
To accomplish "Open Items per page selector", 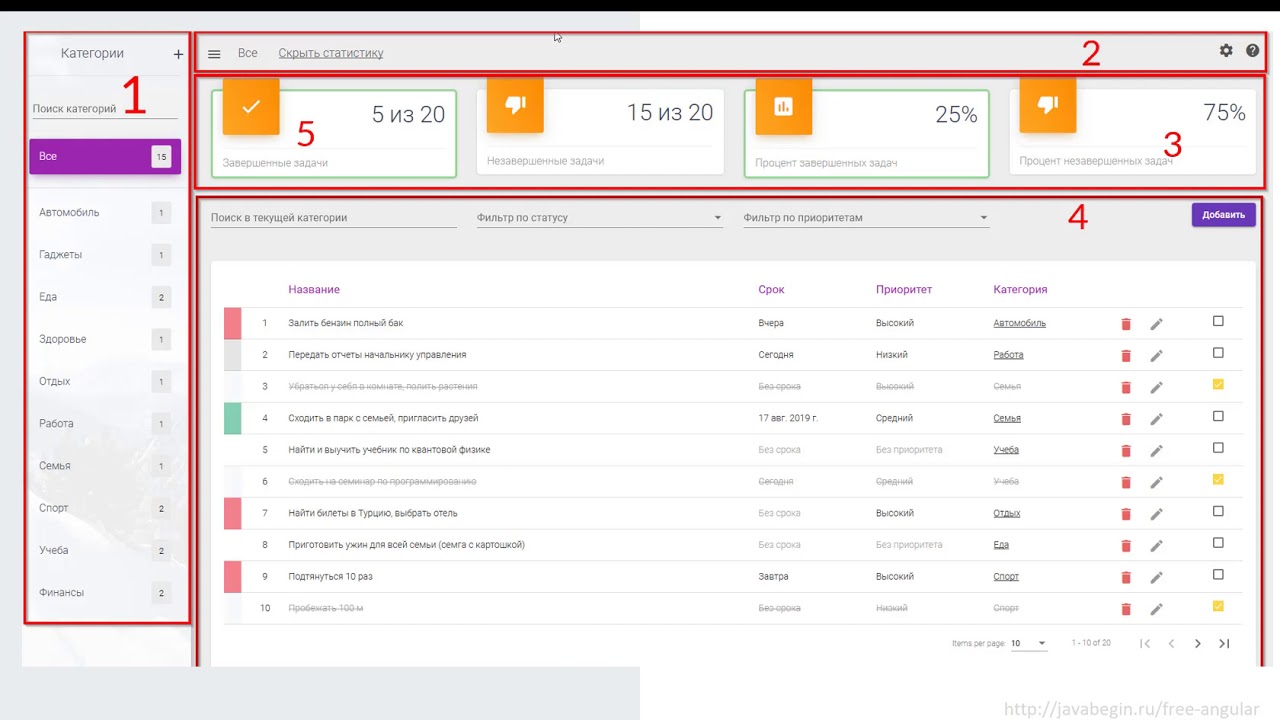I will (x=1029, y=643).
